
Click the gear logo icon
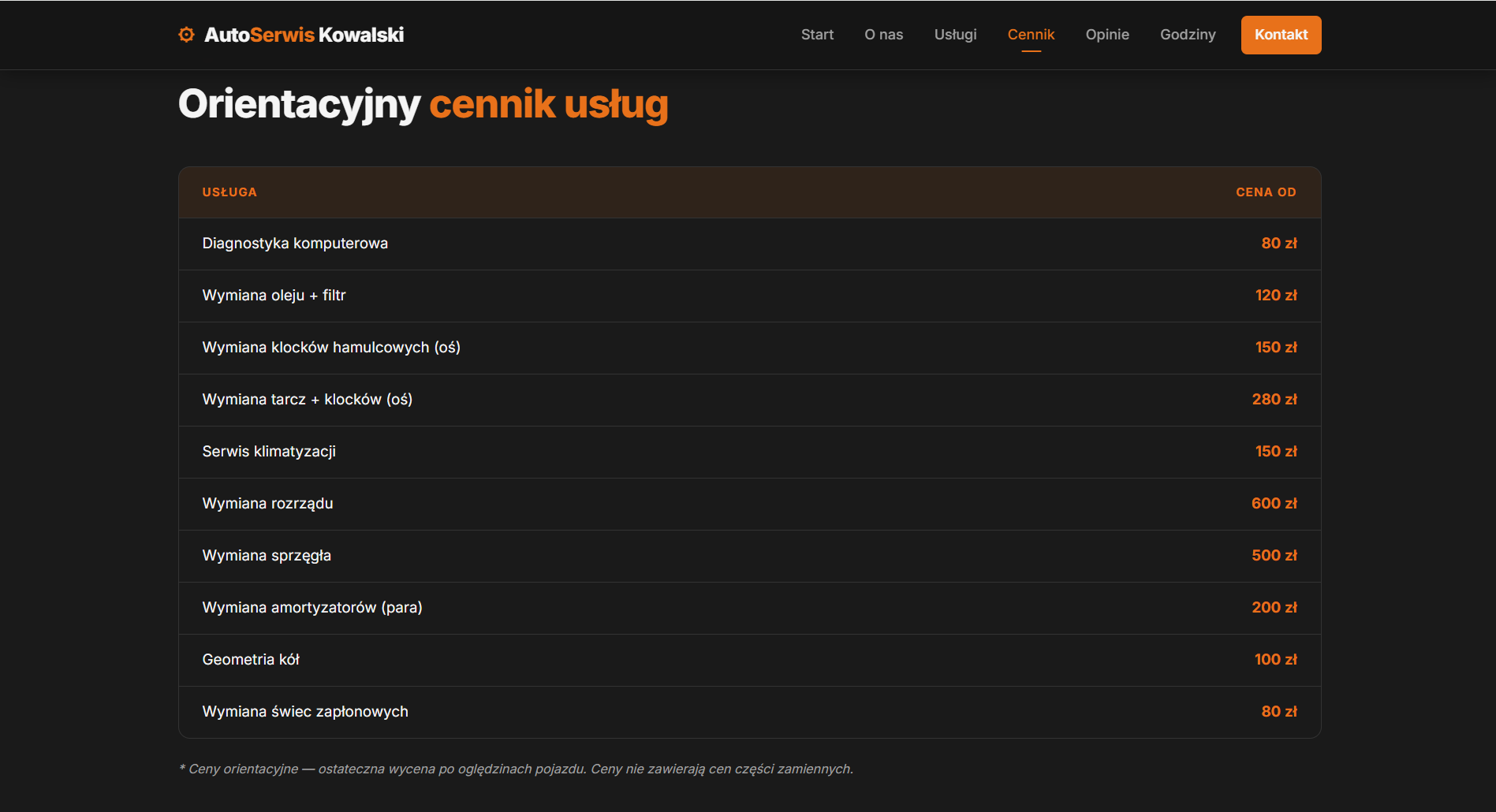pos(186,35)
